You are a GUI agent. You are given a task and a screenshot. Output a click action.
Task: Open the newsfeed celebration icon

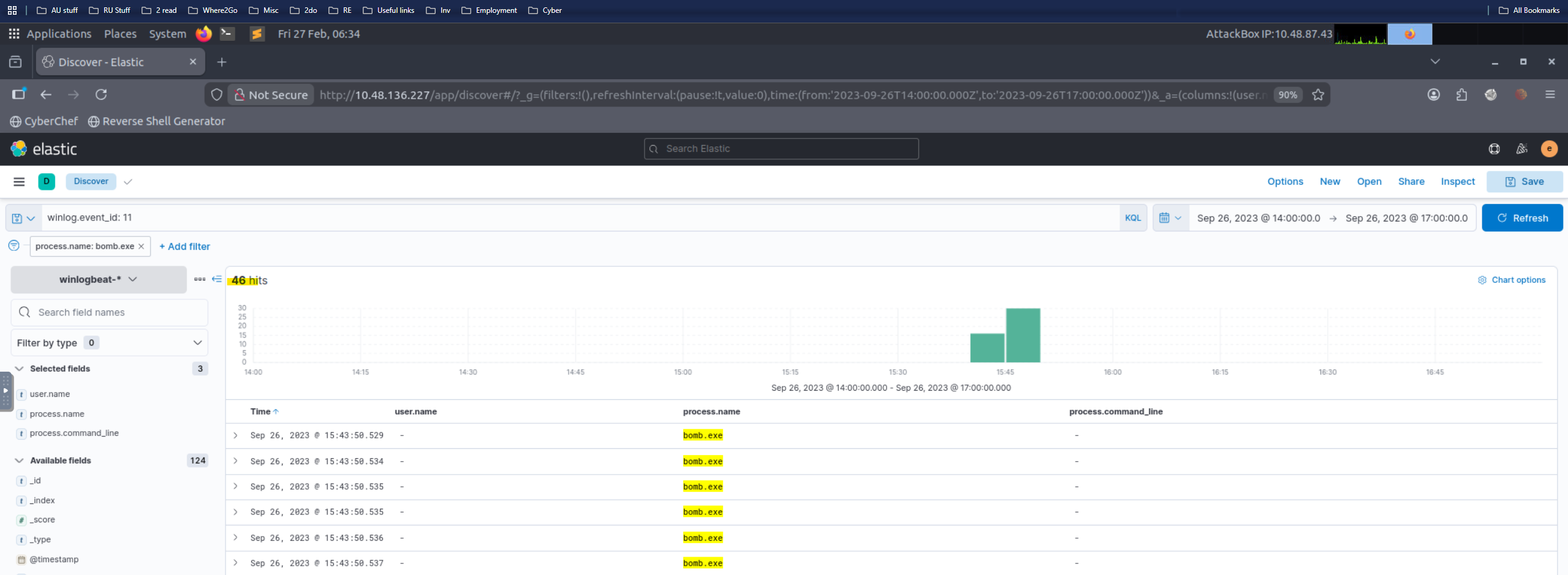(1521, 149)
